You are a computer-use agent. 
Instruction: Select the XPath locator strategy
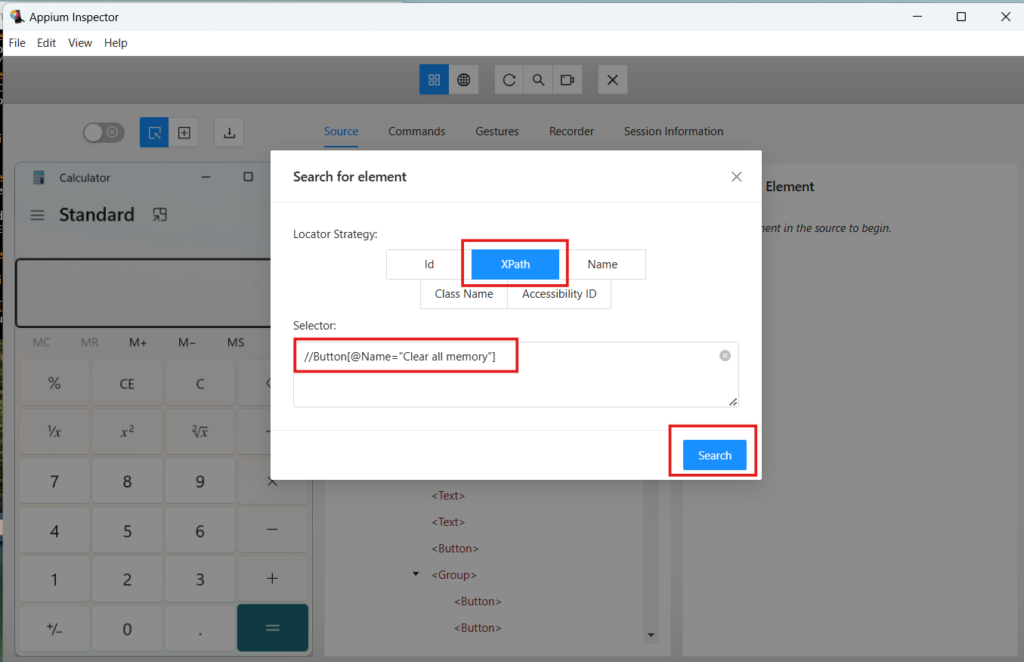(514, 264)
